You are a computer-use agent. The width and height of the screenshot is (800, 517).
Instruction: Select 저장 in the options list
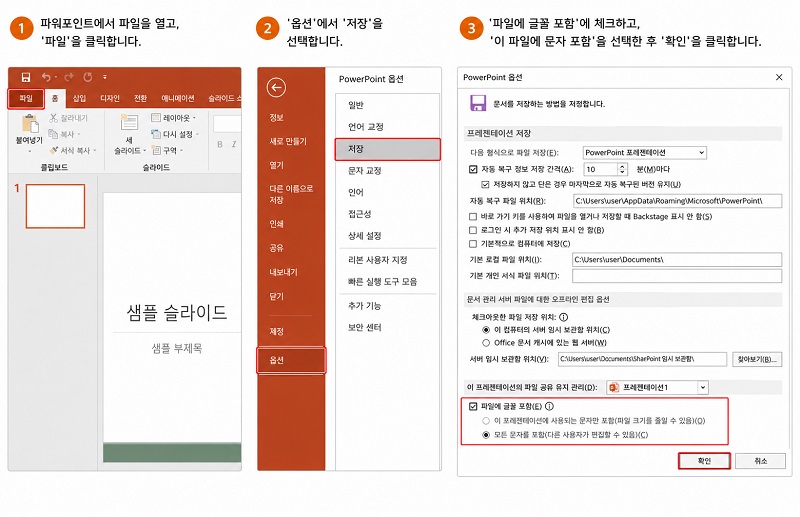pos(387,149)
